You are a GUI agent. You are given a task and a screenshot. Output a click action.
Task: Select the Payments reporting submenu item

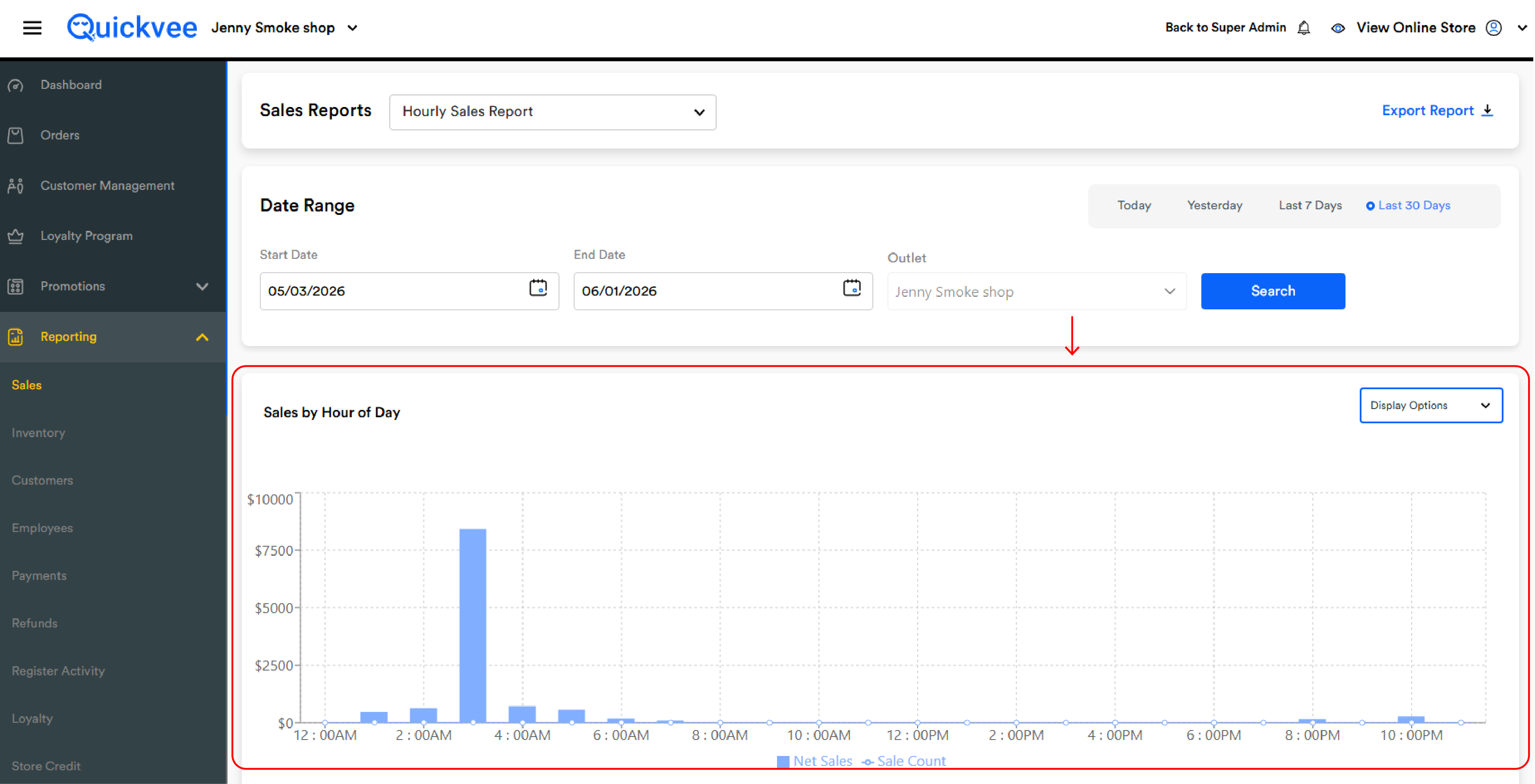click(39, 576)
